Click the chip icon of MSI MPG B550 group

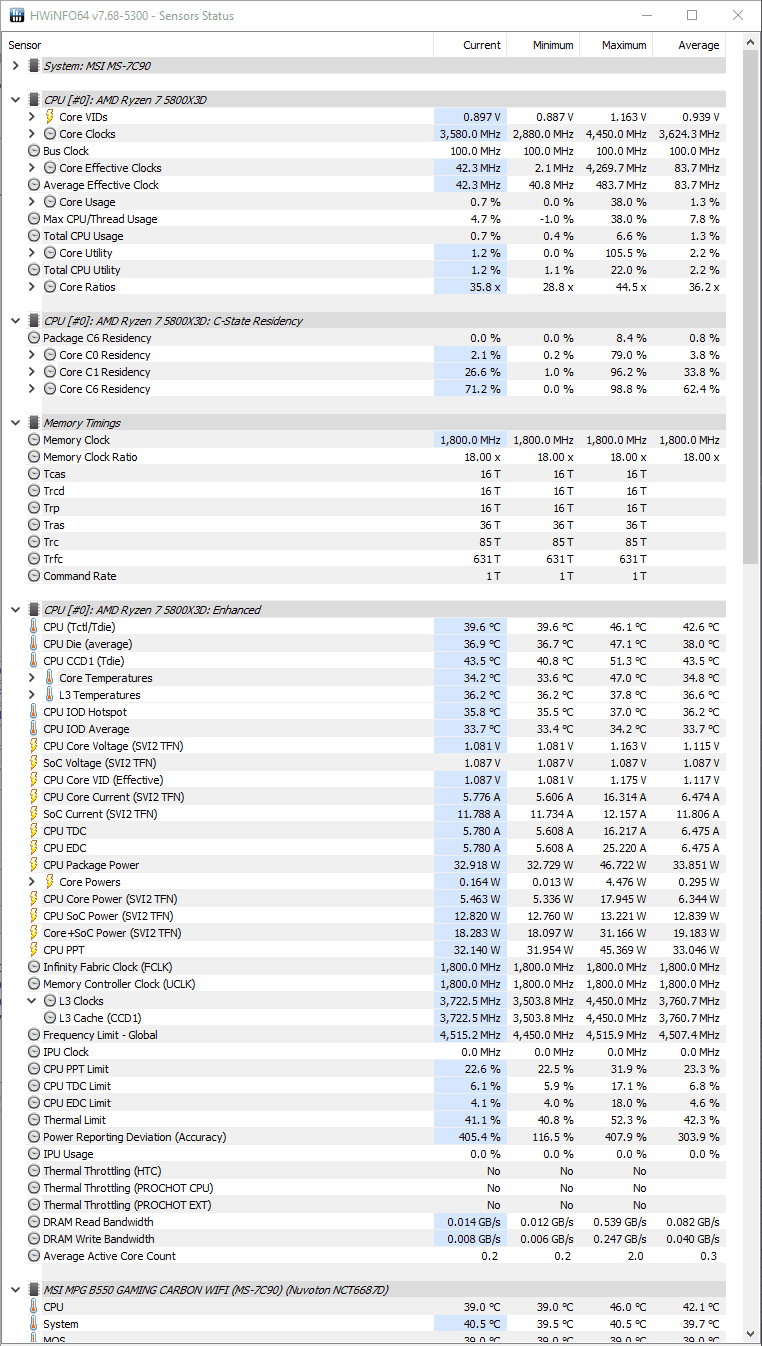point(34,1290)
